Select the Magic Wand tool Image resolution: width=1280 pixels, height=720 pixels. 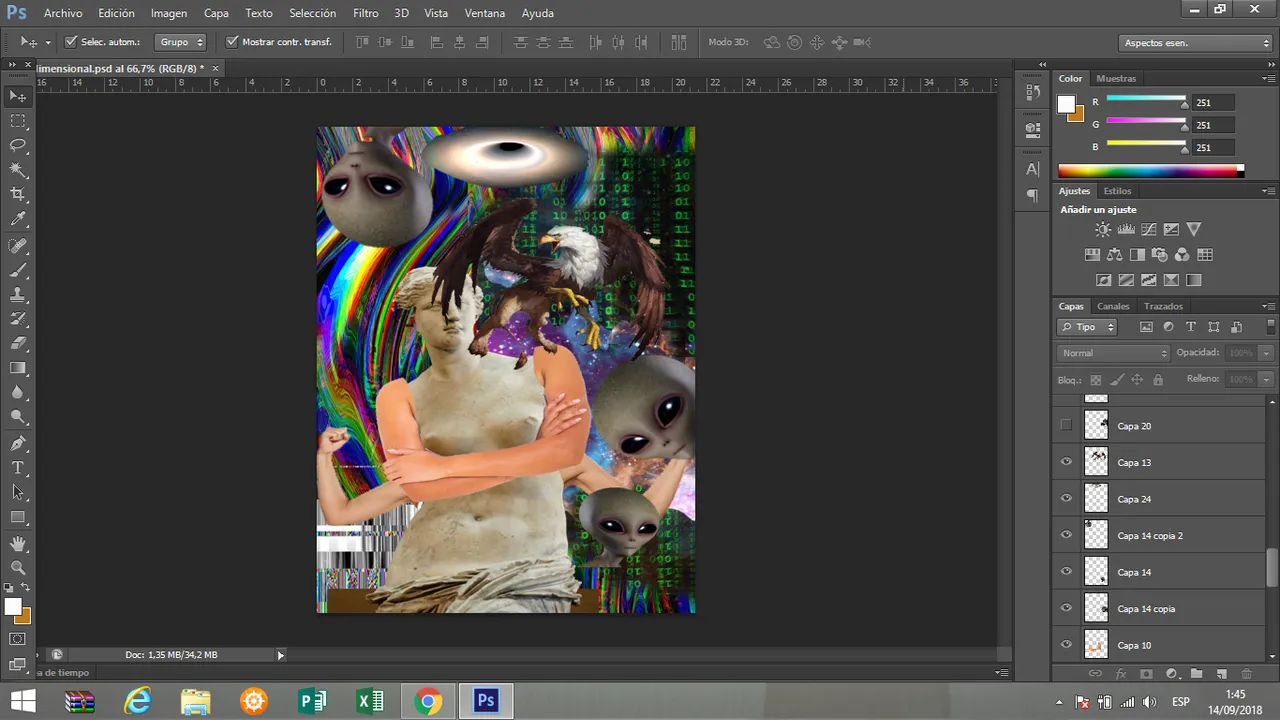(18, 170)
